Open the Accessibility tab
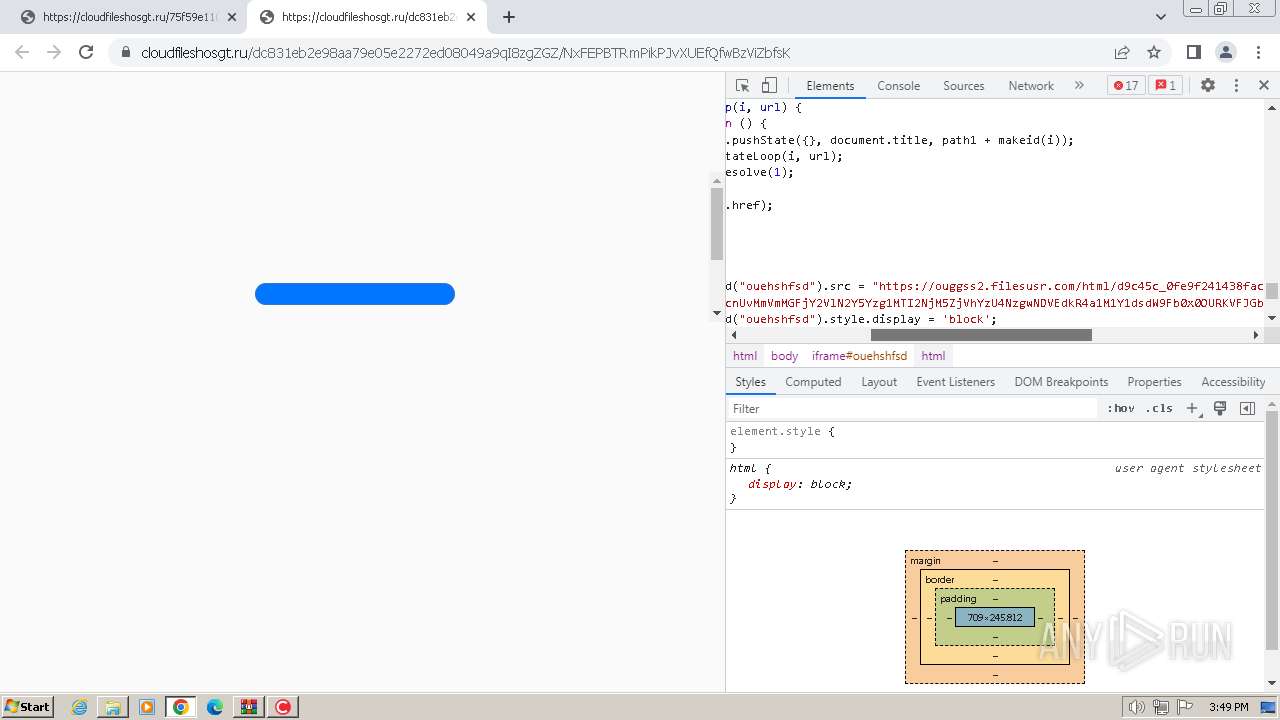The width and height of the screenshot is (1280, 720). click(1233, 382)
